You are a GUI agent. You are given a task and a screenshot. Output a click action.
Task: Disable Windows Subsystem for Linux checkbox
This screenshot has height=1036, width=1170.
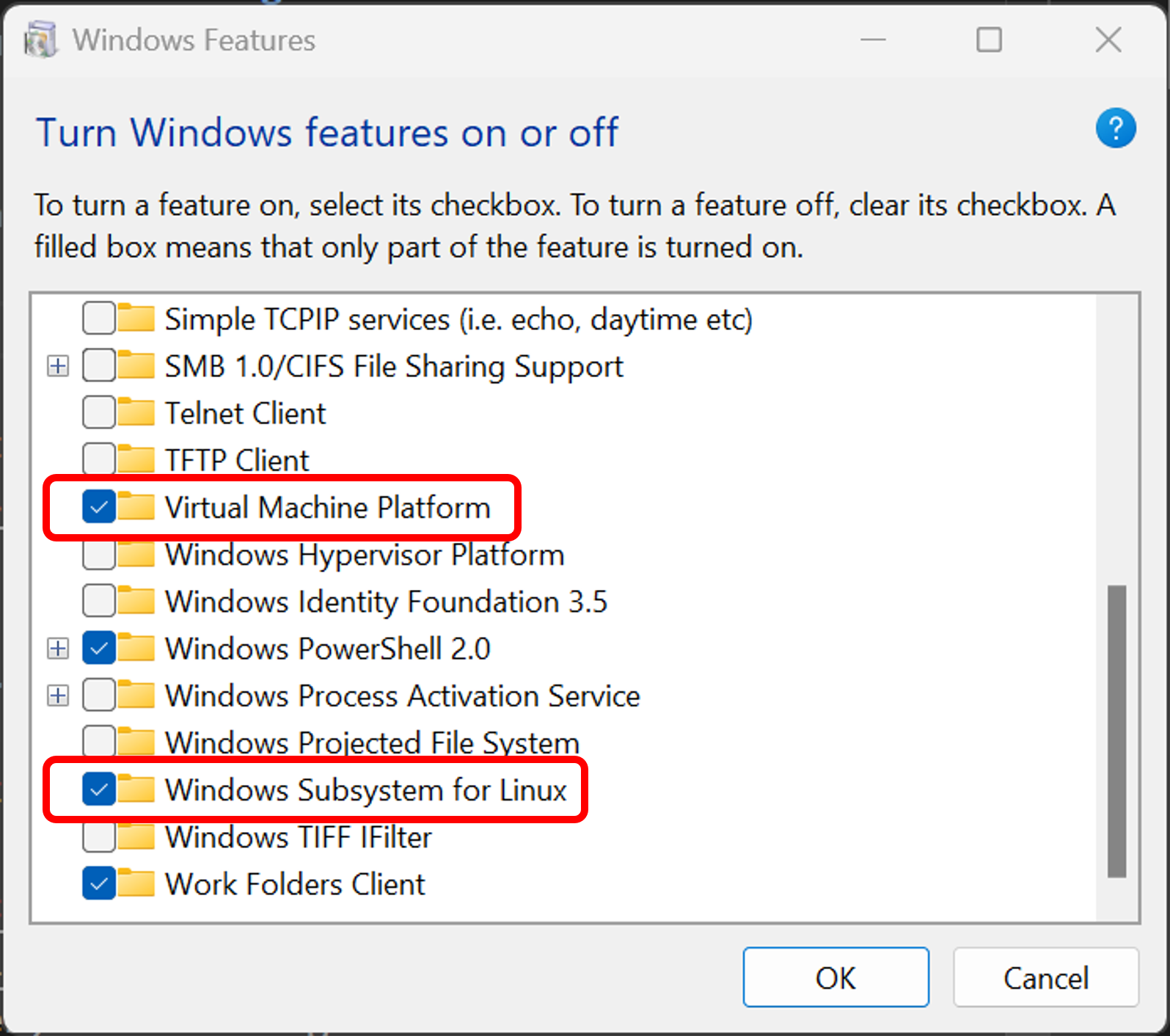(99, 789)
